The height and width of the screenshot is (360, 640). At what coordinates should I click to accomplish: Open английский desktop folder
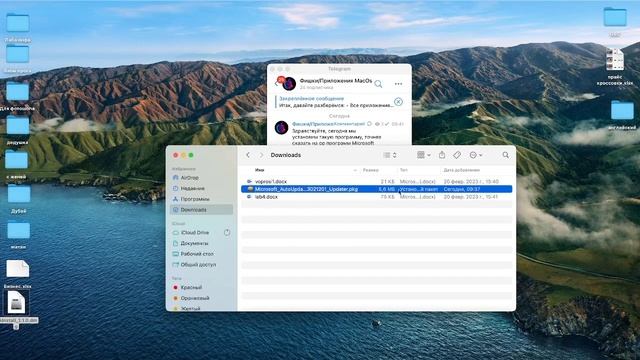click(x=622, y=115)
